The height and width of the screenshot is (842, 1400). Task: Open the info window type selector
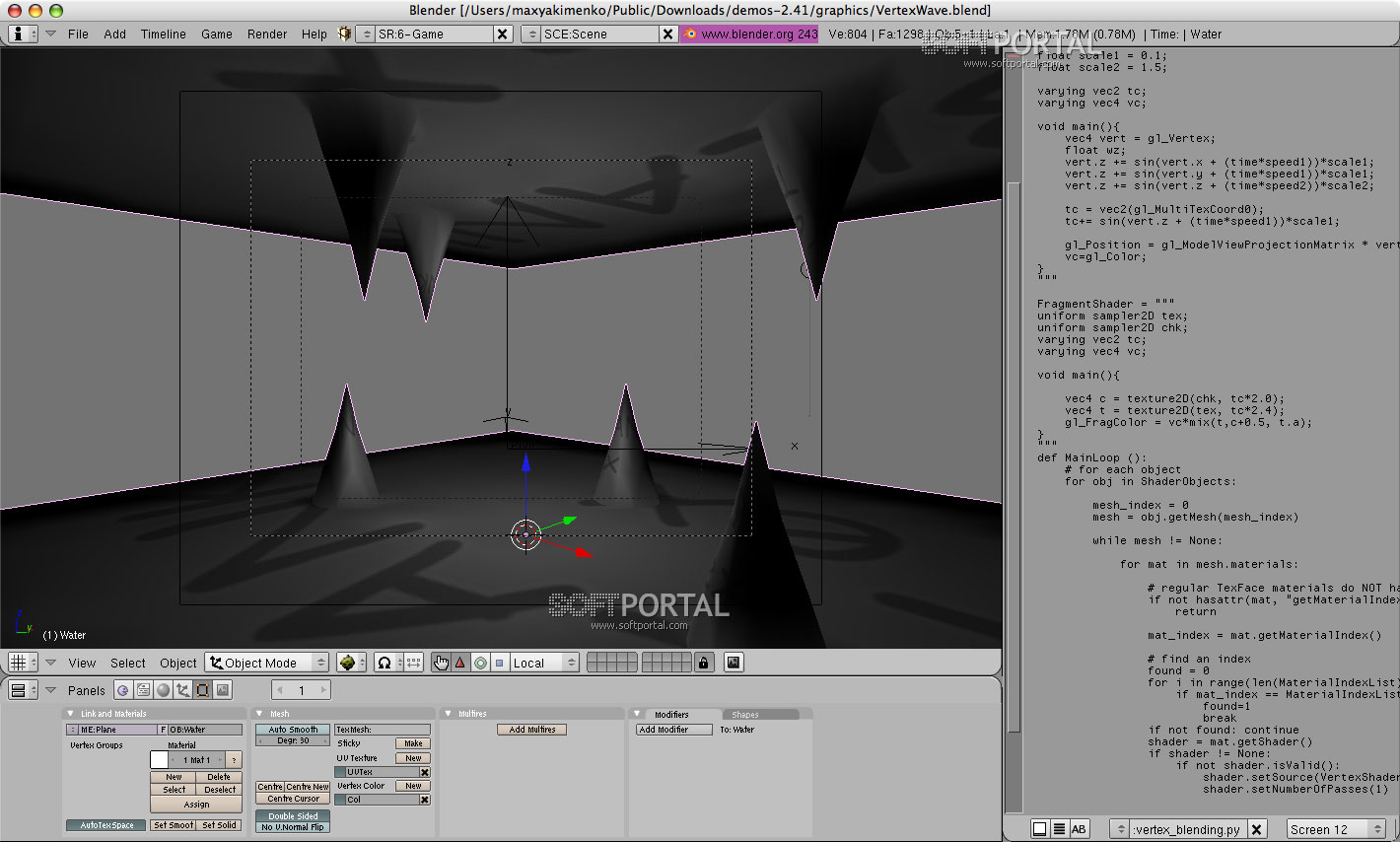[23, 34]
